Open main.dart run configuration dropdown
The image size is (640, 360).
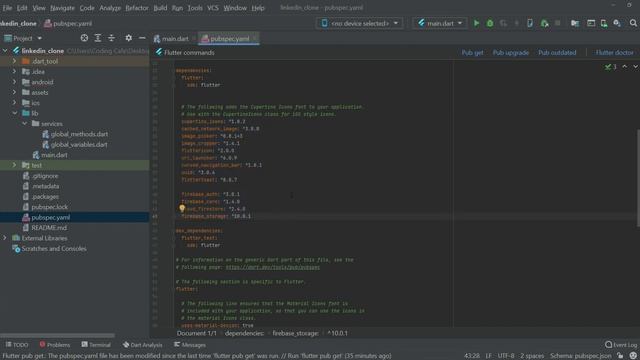click(440, 23)
